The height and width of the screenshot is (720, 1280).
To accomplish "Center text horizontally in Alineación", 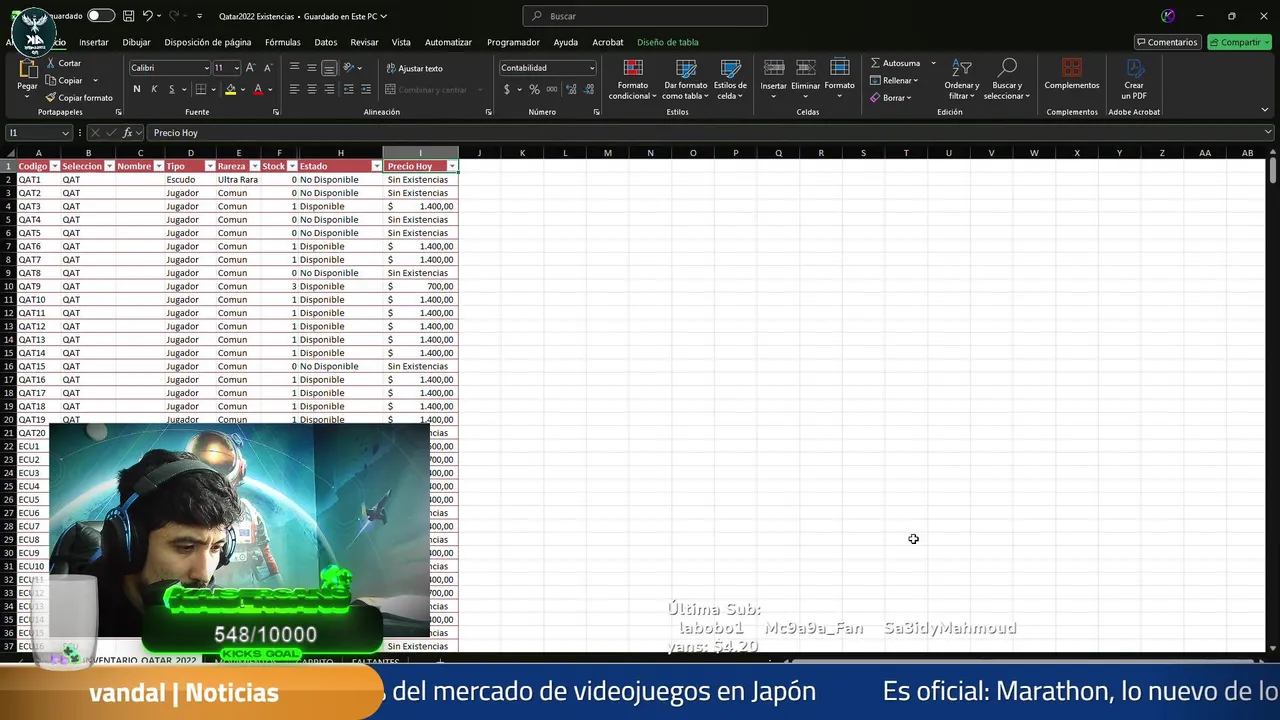I will (x=312, y=89).
